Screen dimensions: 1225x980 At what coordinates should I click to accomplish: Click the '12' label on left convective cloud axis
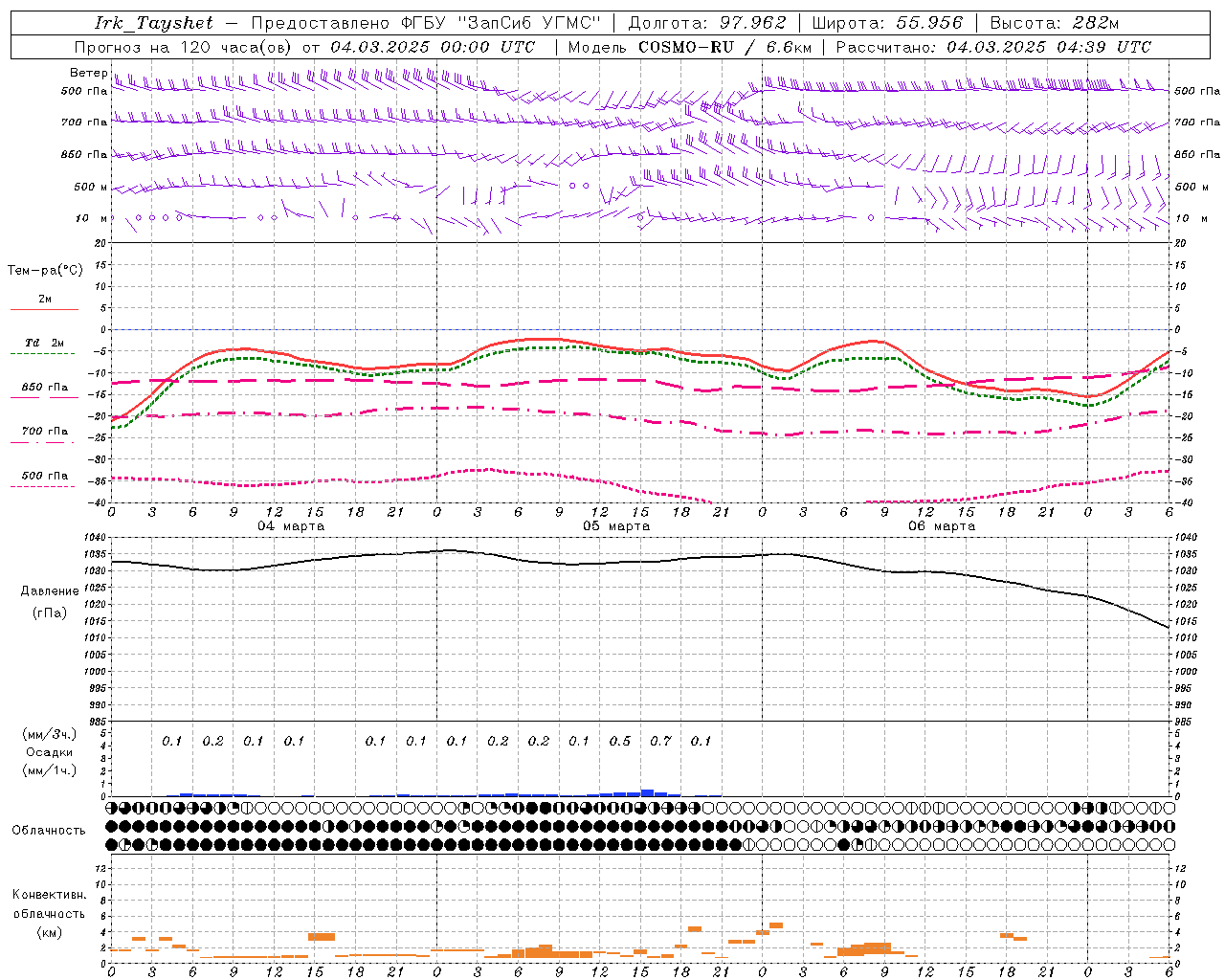coord(100,869)
